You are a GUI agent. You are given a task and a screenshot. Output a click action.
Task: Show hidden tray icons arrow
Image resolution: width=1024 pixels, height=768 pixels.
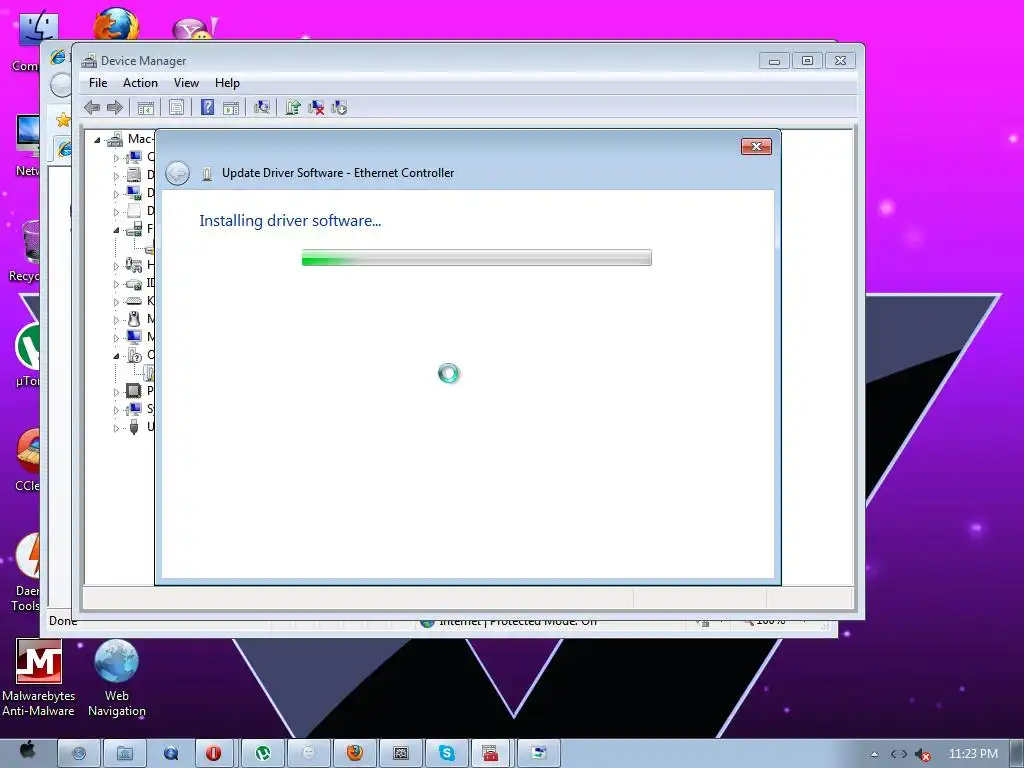coord(874,754)
